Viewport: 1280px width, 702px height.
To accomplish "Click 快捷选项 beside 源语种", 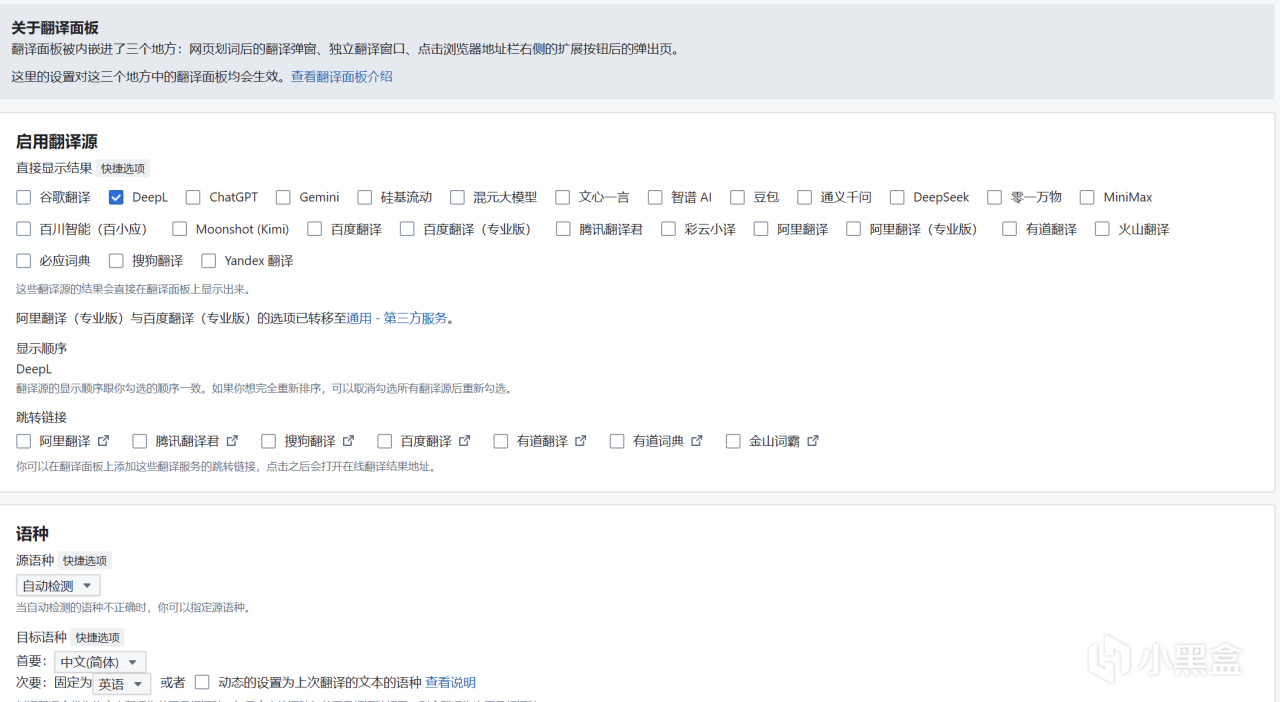I will [85, 561].
